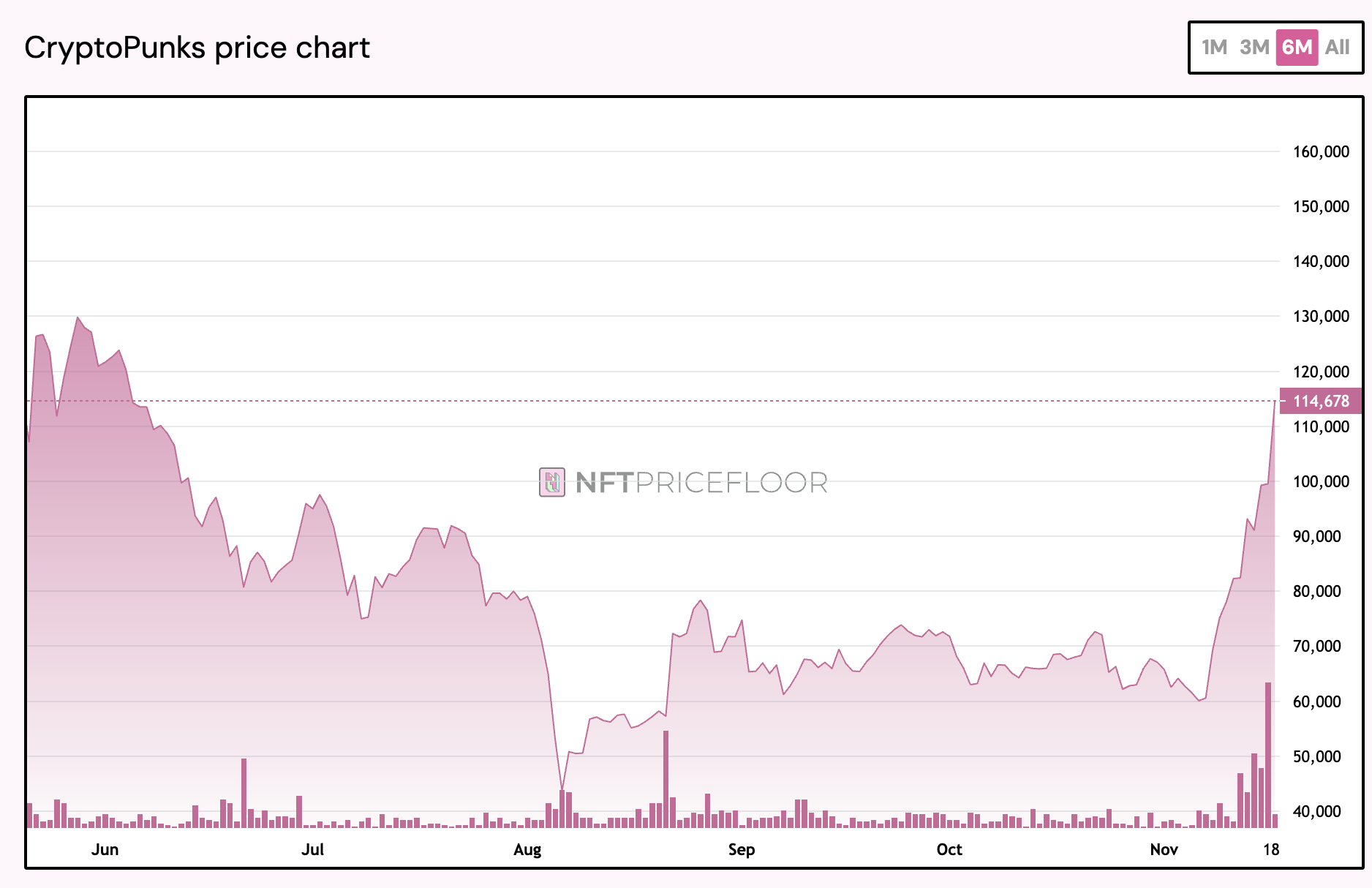Click the 160,000 price axis label

pos(1321,151)
